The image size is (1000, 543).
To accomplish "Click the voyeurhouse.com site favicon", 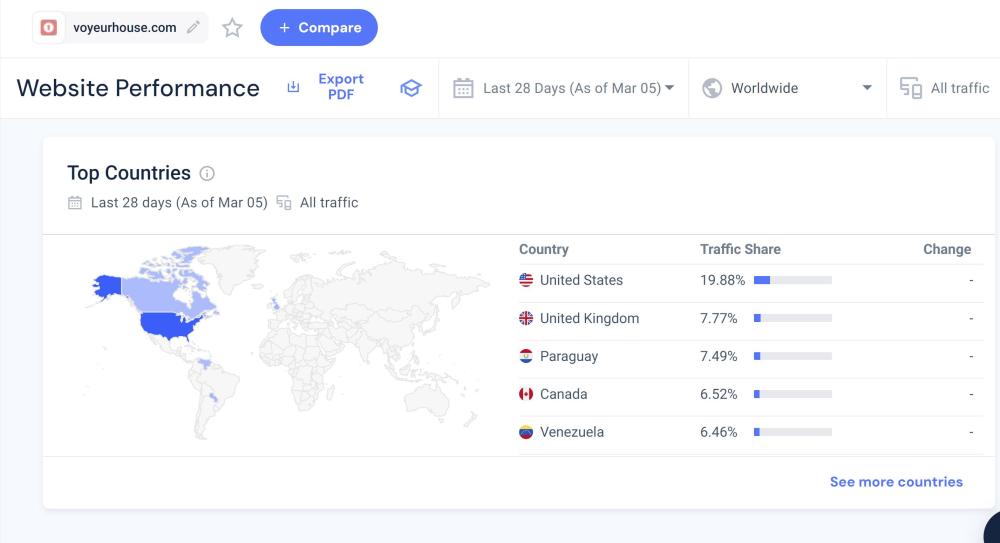I will point(49,28).
